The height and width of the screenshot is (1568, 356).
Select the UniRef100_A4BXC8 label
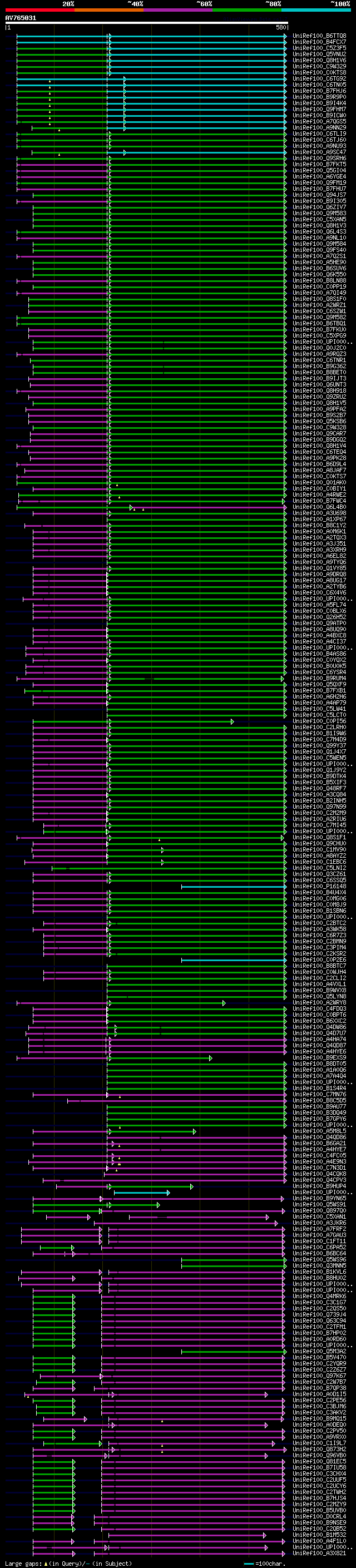click(319, 635)
